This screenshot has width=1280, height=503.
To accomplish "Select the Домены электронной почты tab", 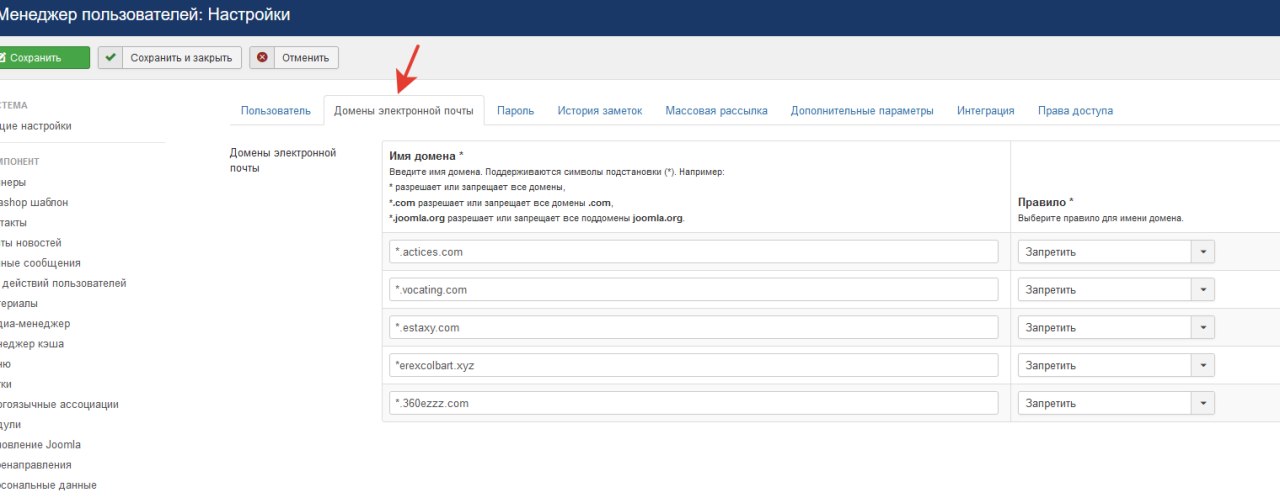I will [x=404, y=111].
